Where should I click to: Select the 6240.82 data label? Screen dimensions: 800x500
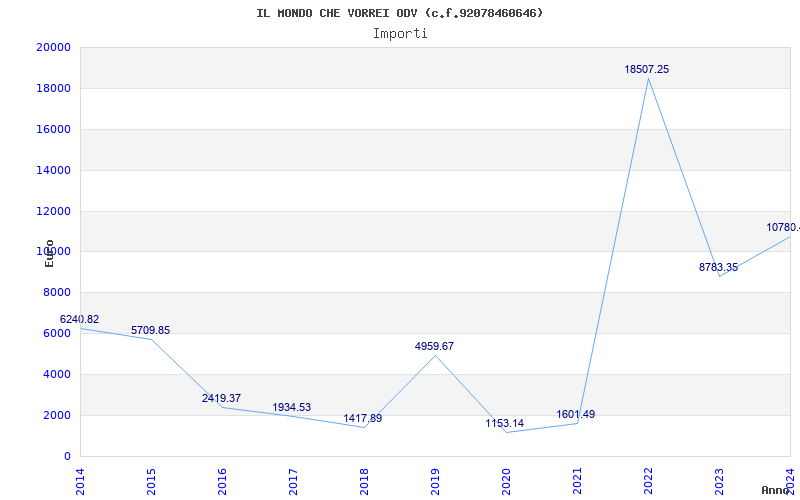click(80, 319)
